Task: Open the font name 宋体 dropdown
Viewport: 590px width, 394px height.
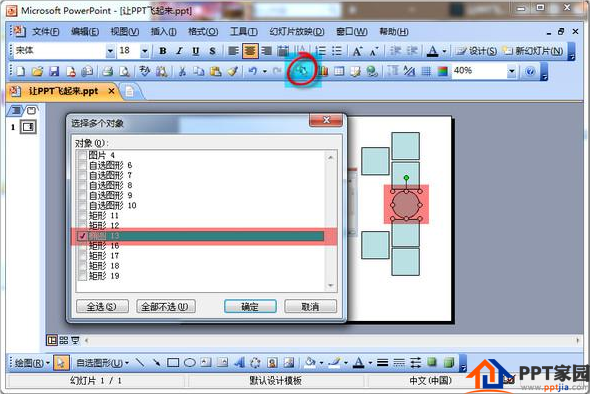Action: click(x=110, y=51)
